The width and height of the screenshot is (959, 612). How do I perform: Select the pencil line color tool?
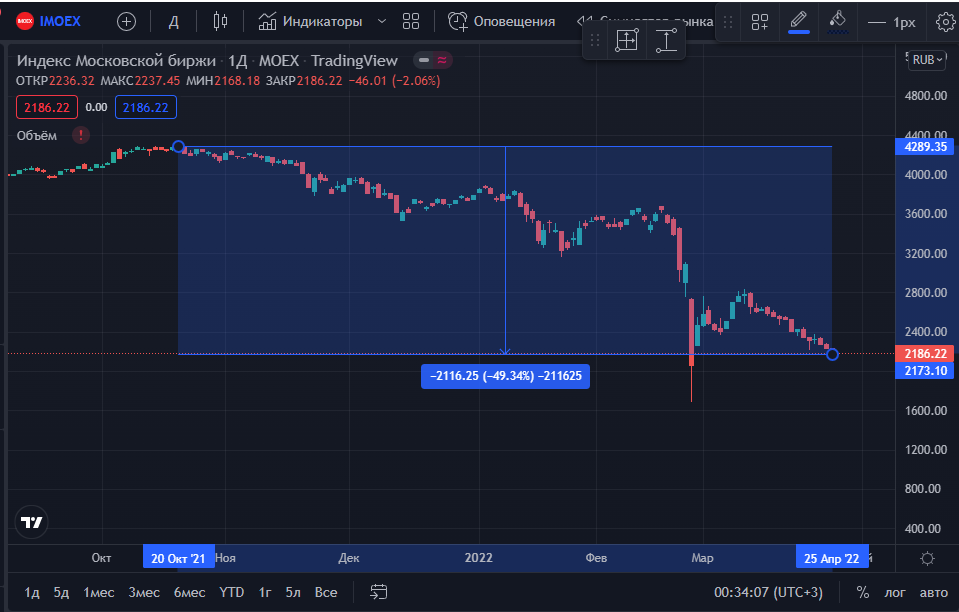pyautogui.click(x=798, y=21)
